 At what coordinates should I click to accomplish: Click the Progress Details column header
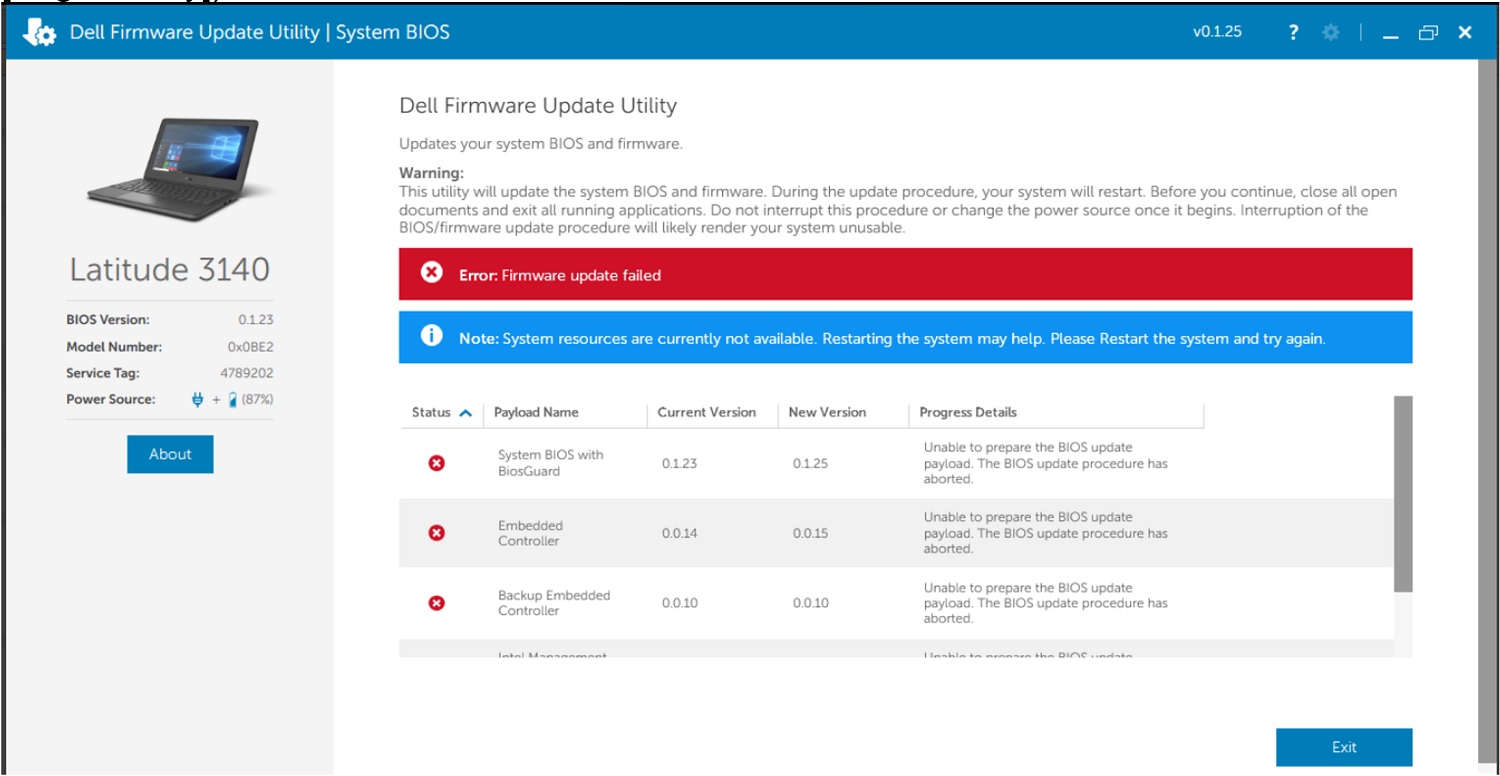pyautogui.click(x=968, y=412)
